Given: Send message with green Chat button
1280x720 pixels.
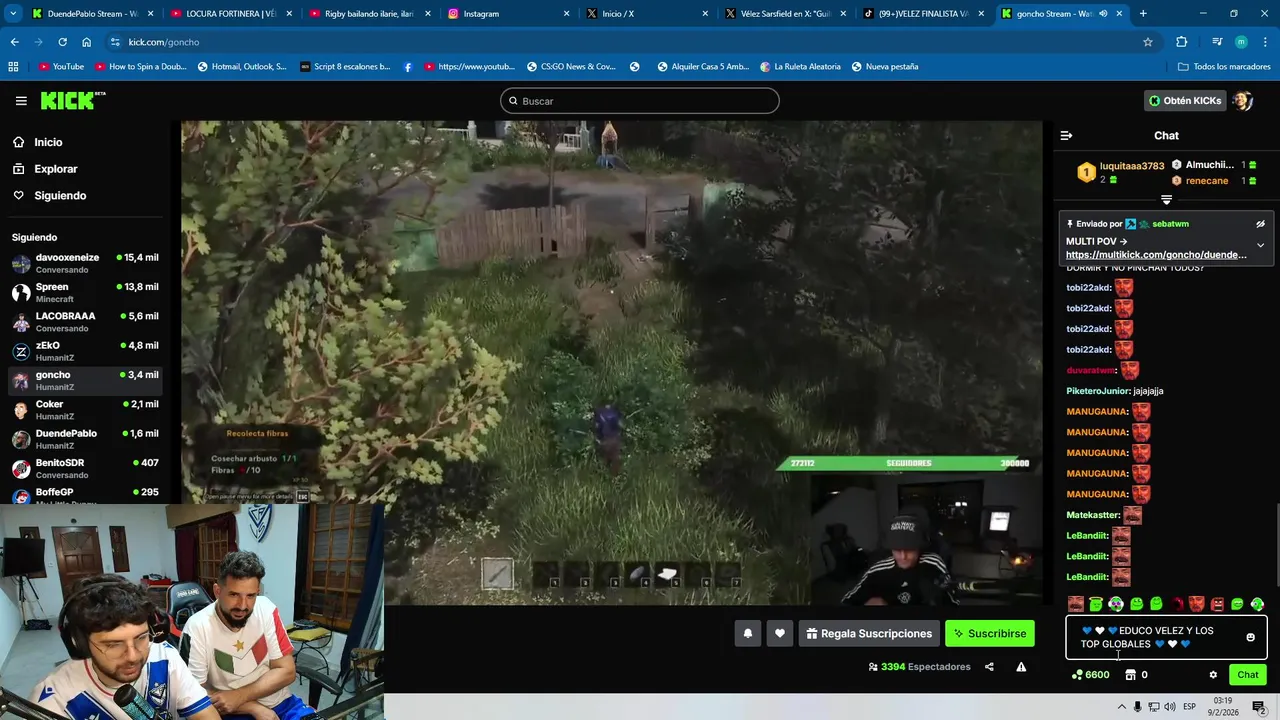Looking at the screenshot, I should pos(1247,675).
